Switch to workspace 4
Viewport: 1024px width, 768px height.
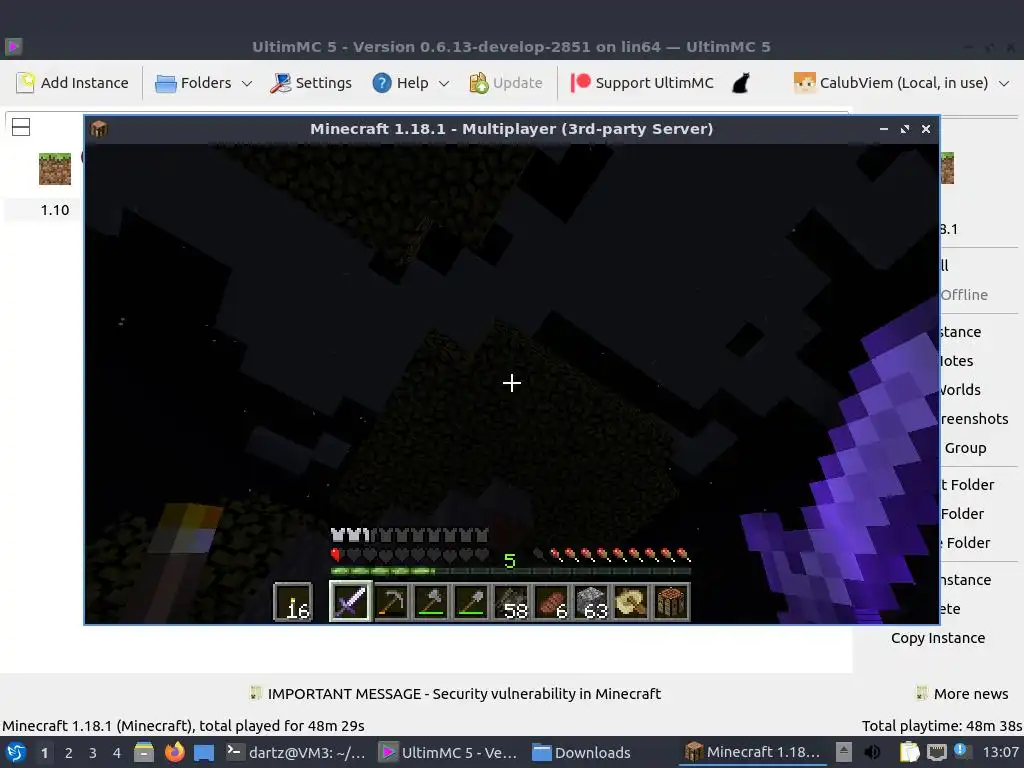point(117,753)
